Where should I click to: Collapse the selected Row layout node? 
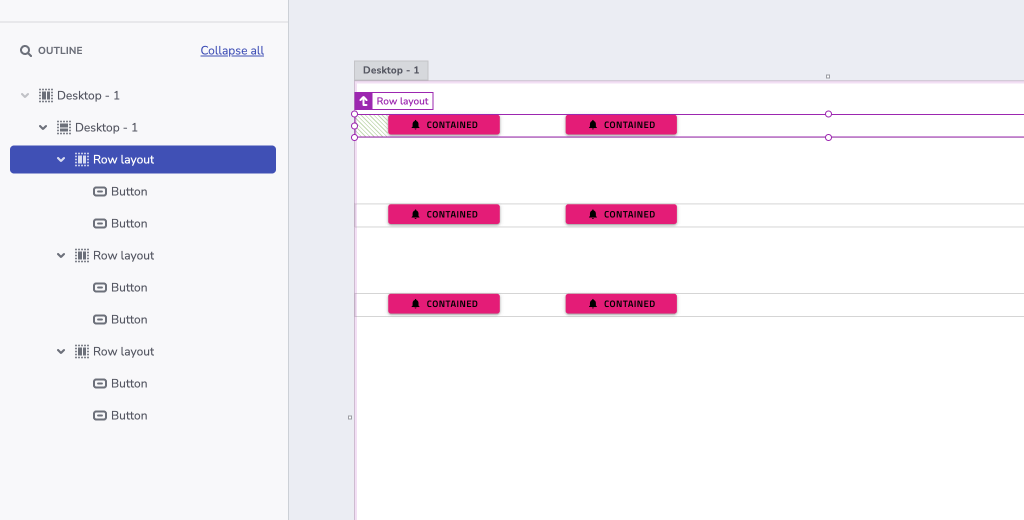(61, 159)
